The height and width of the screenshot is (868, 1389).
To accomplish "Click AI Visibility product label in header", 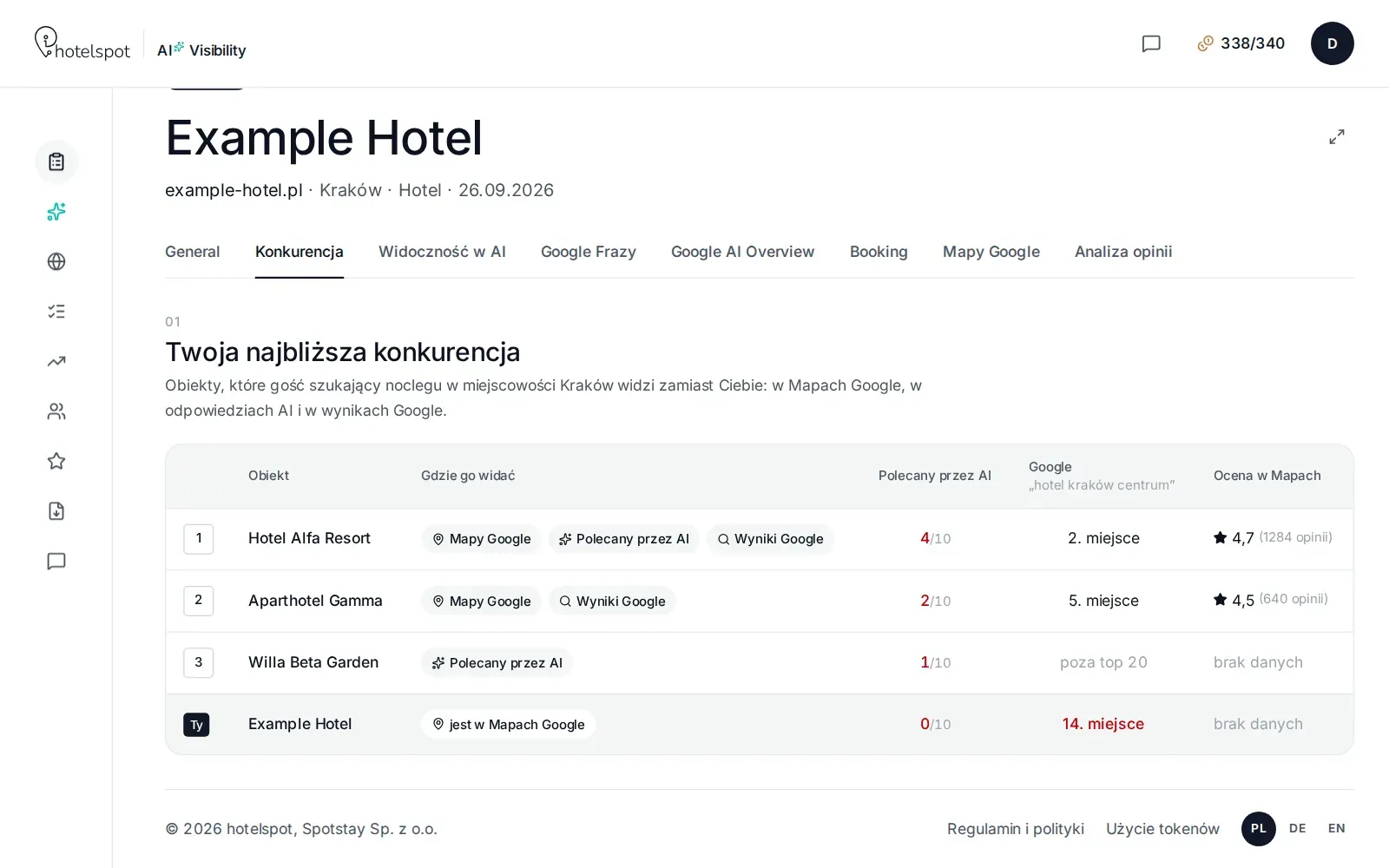I will click(201, 49).
